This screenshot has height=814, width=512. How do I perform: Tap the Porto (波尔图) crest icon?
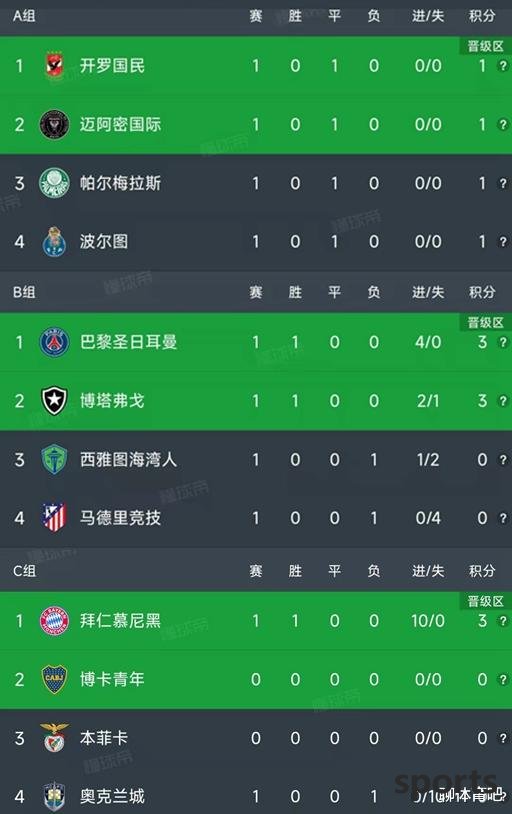(54, 241)
